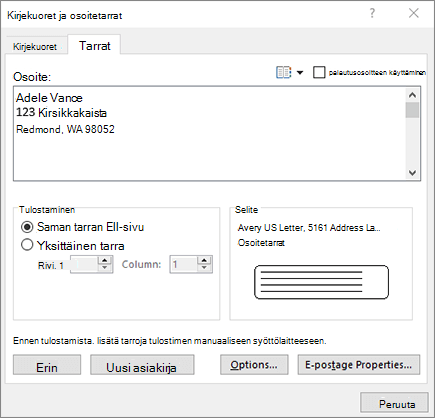435x418 pixels.
Task: Click the Osoitetarrat text in Selite
Action: tap(261, 243)
